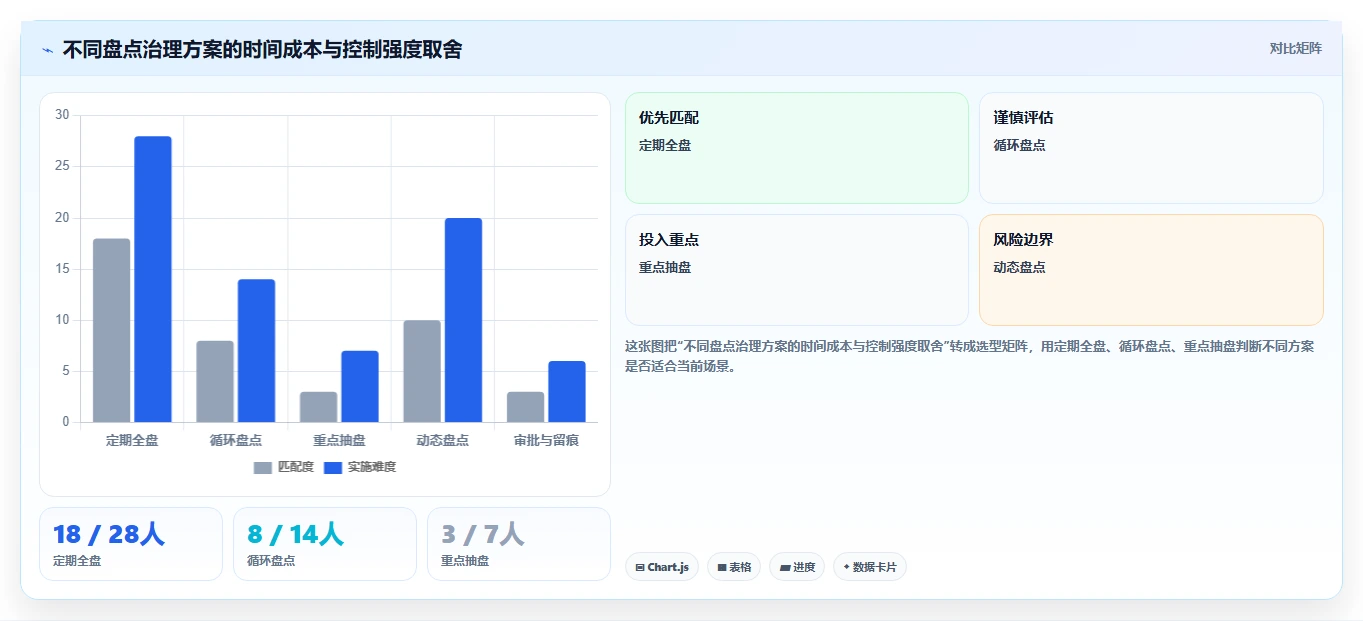Click the blue 实施难度 bar for 审批与留痕
This screenshot has height=621, width=1363.
coord(567,391)
